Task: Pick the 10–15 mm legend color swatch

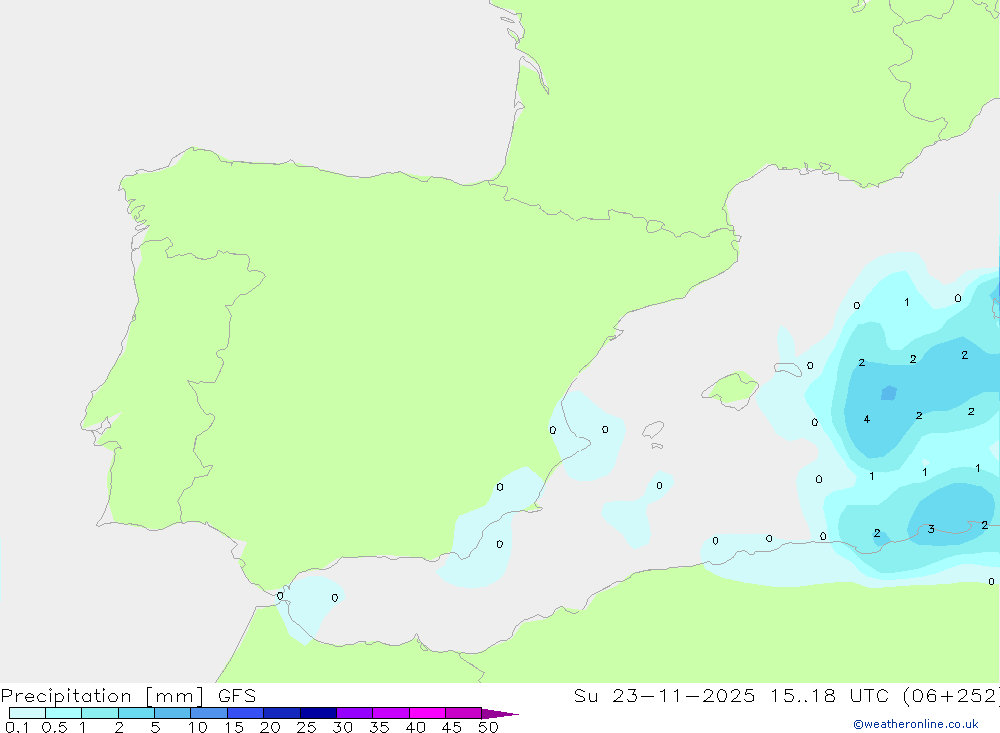Action: coord(209,713)
